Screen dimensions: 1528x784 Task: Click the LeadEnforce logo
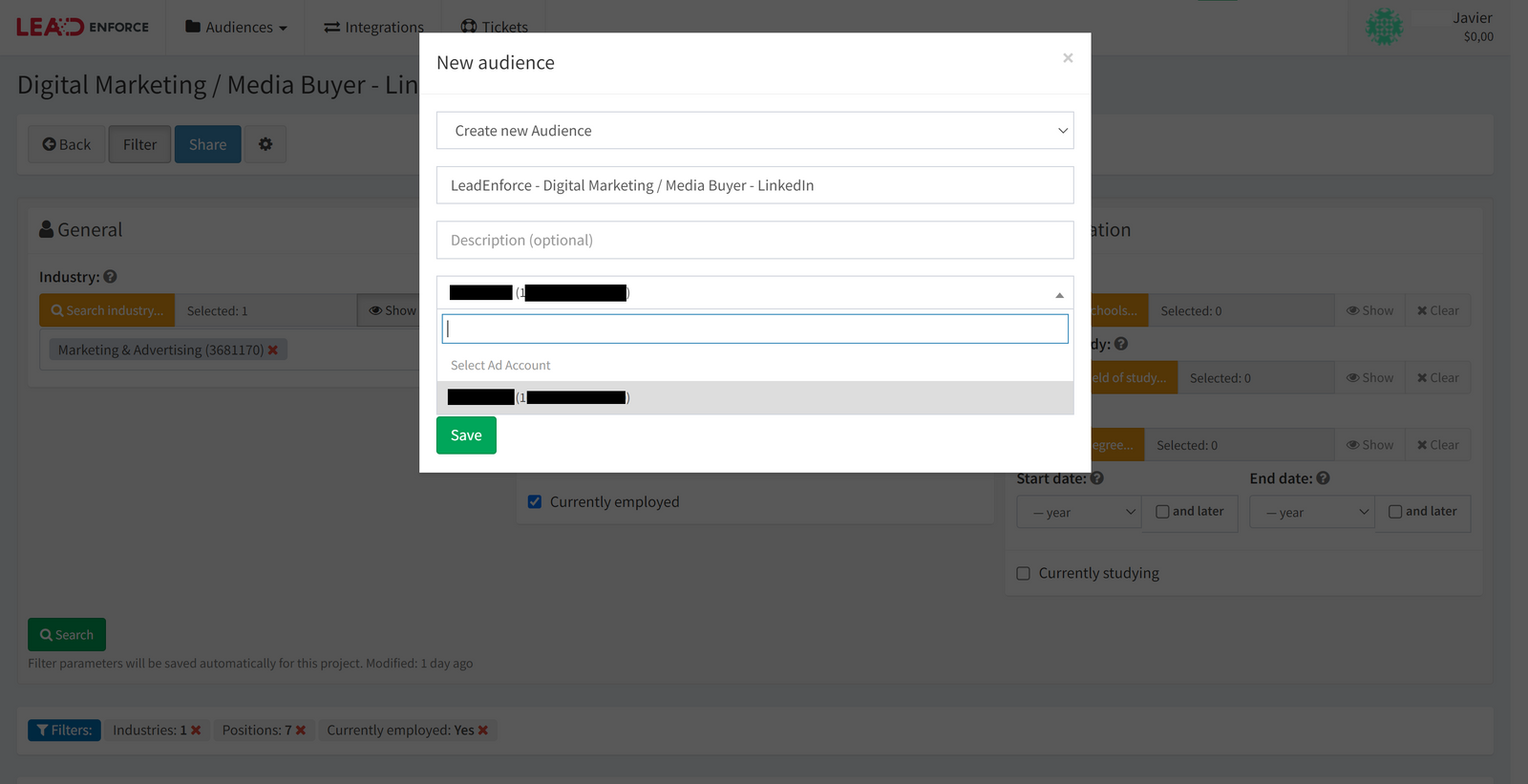[x=82, y=27]
